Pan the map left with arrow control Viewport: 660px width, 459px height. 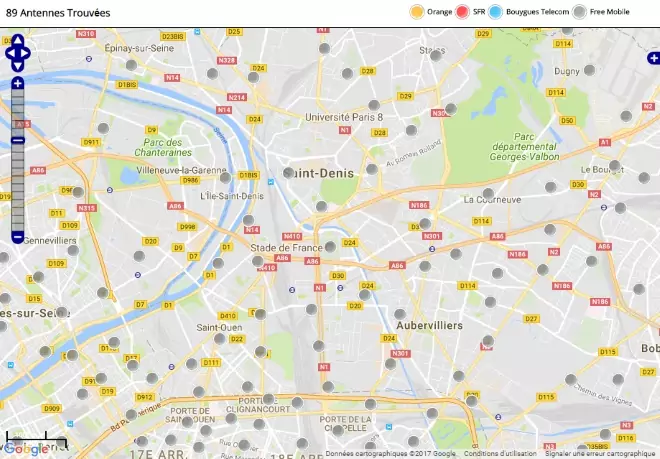click(11, 53)
